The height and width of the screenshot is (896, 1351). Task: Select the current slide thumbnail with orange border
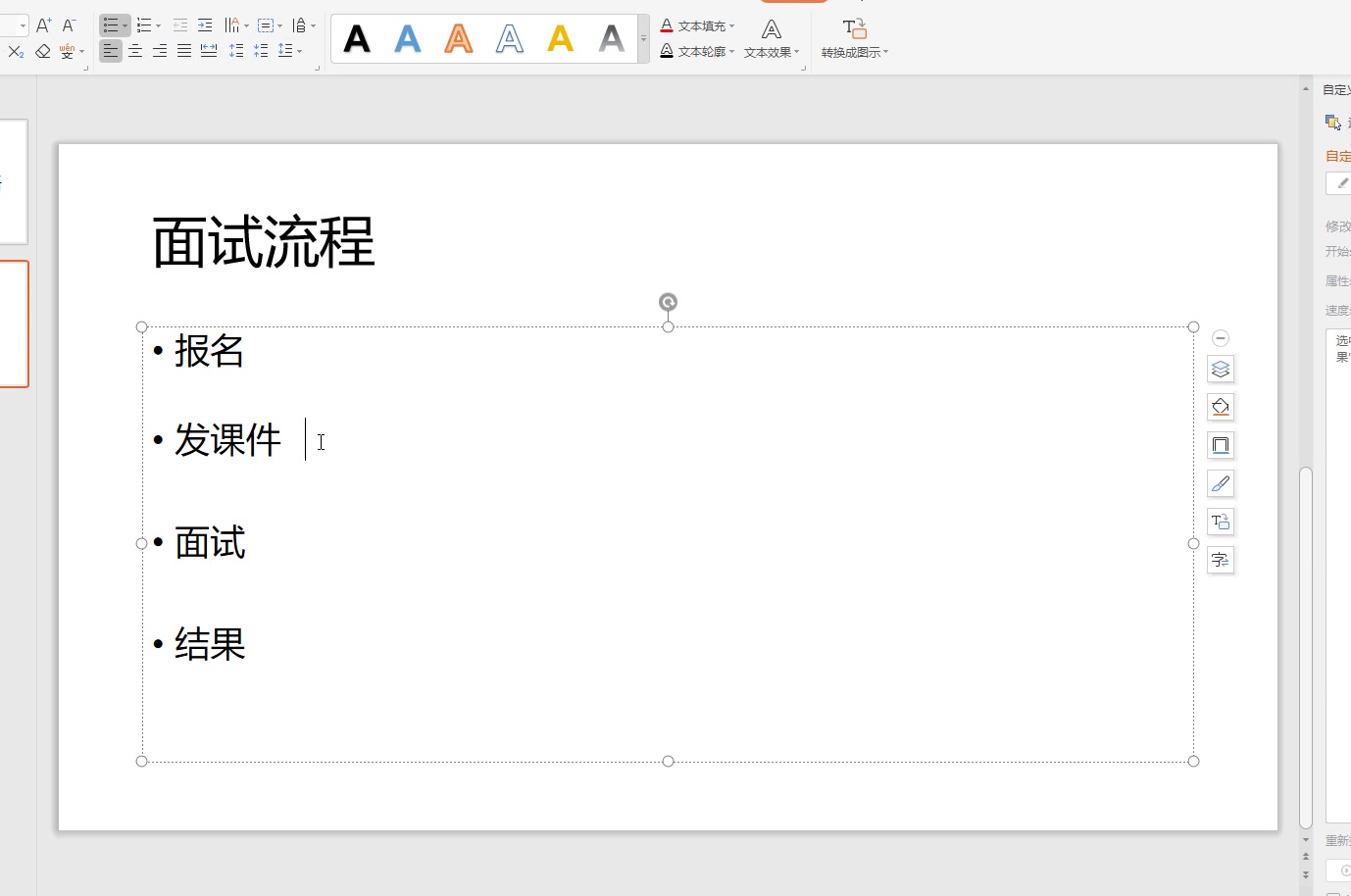tap(14, 324)
